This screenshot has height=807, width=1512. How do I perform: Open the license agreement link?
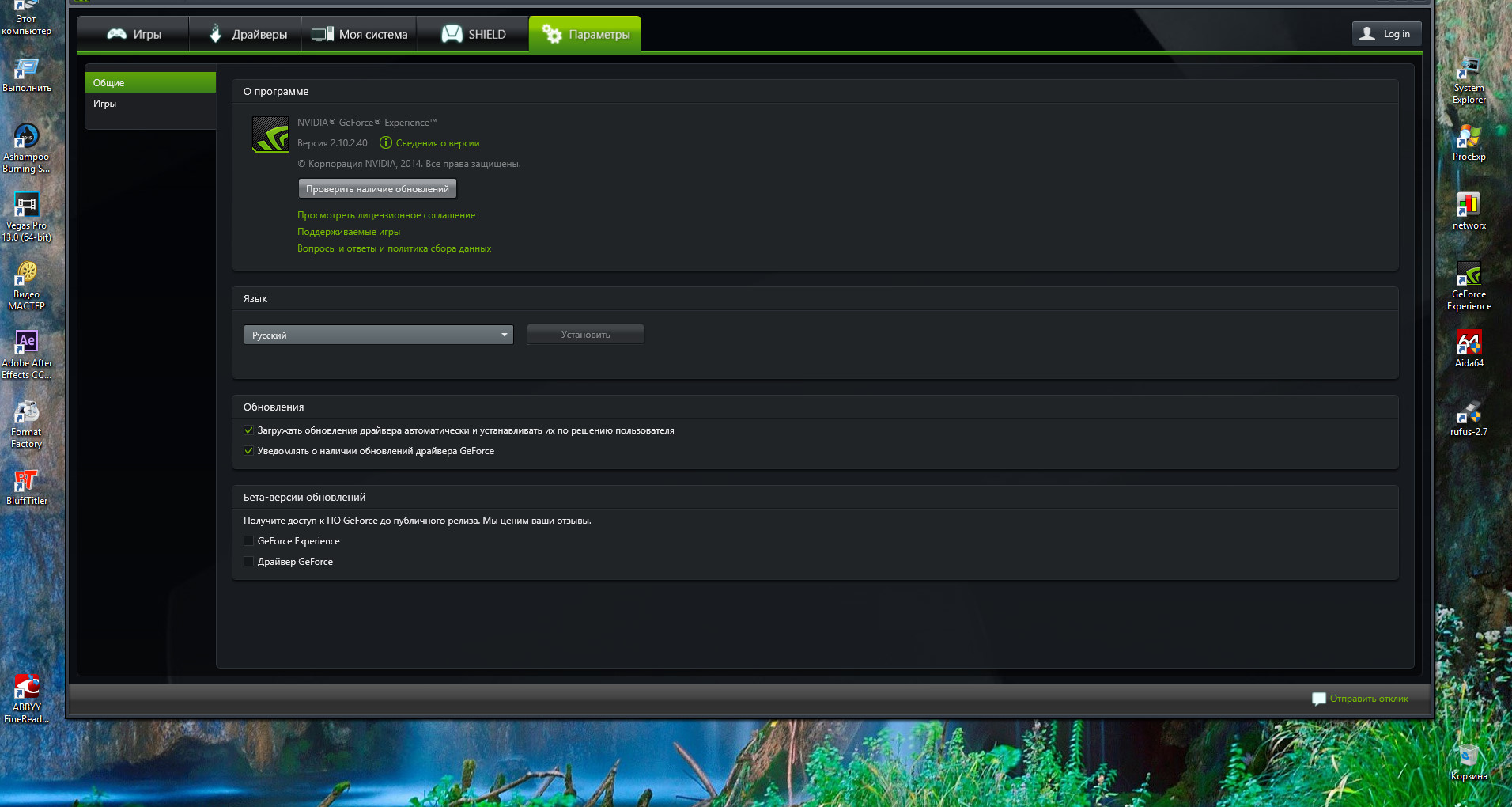coord(386,215)
